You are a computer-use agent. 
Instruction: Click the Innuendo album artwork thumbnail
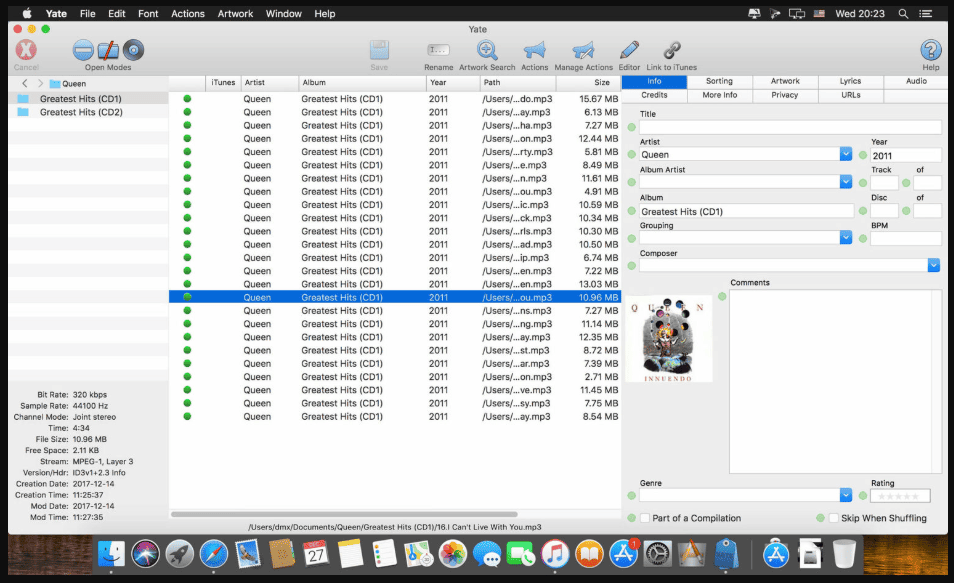pyautogui.click(x=668, y=340)
